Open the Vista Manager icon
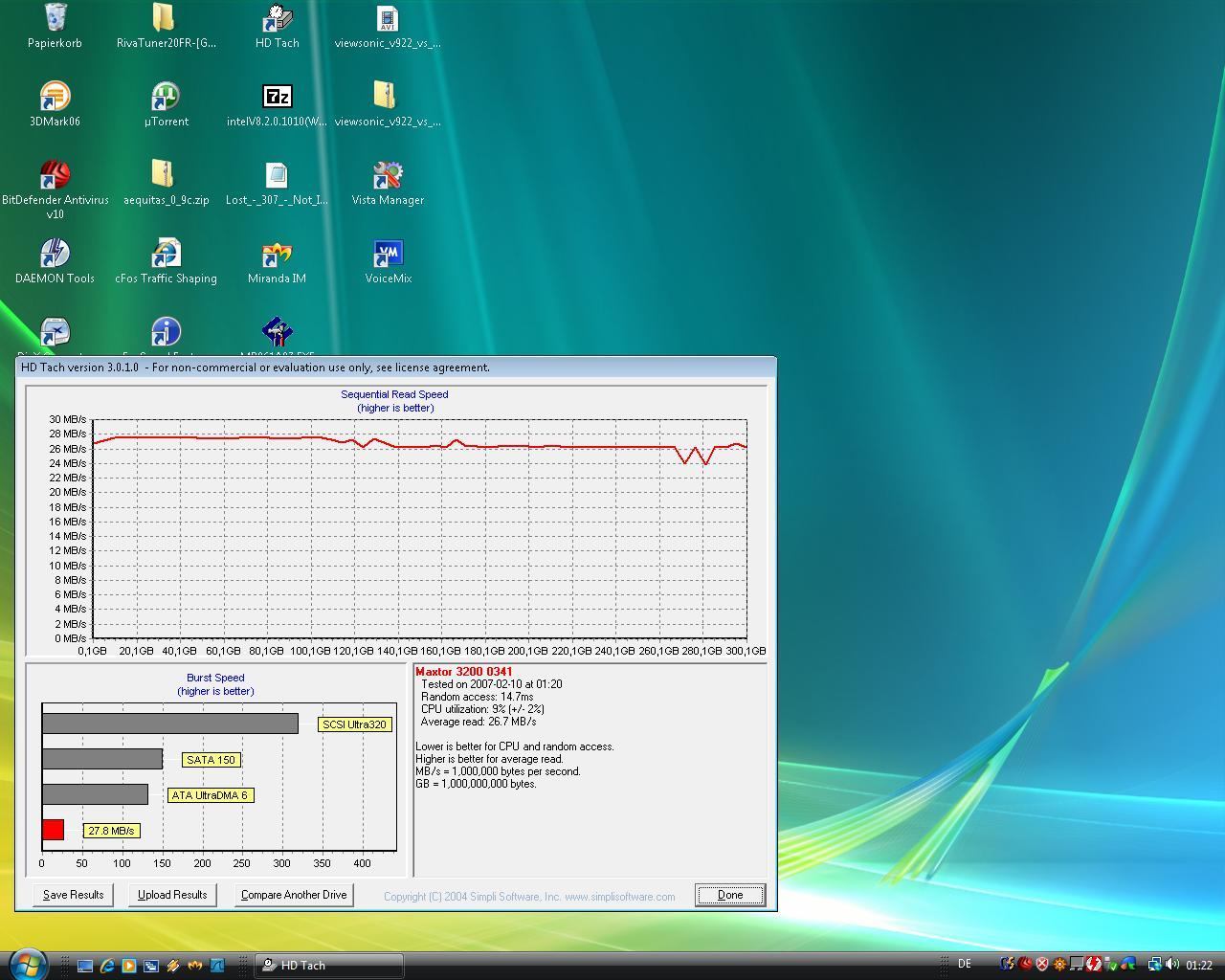This screenshot has height=980, width=1225. pos(388,176)
